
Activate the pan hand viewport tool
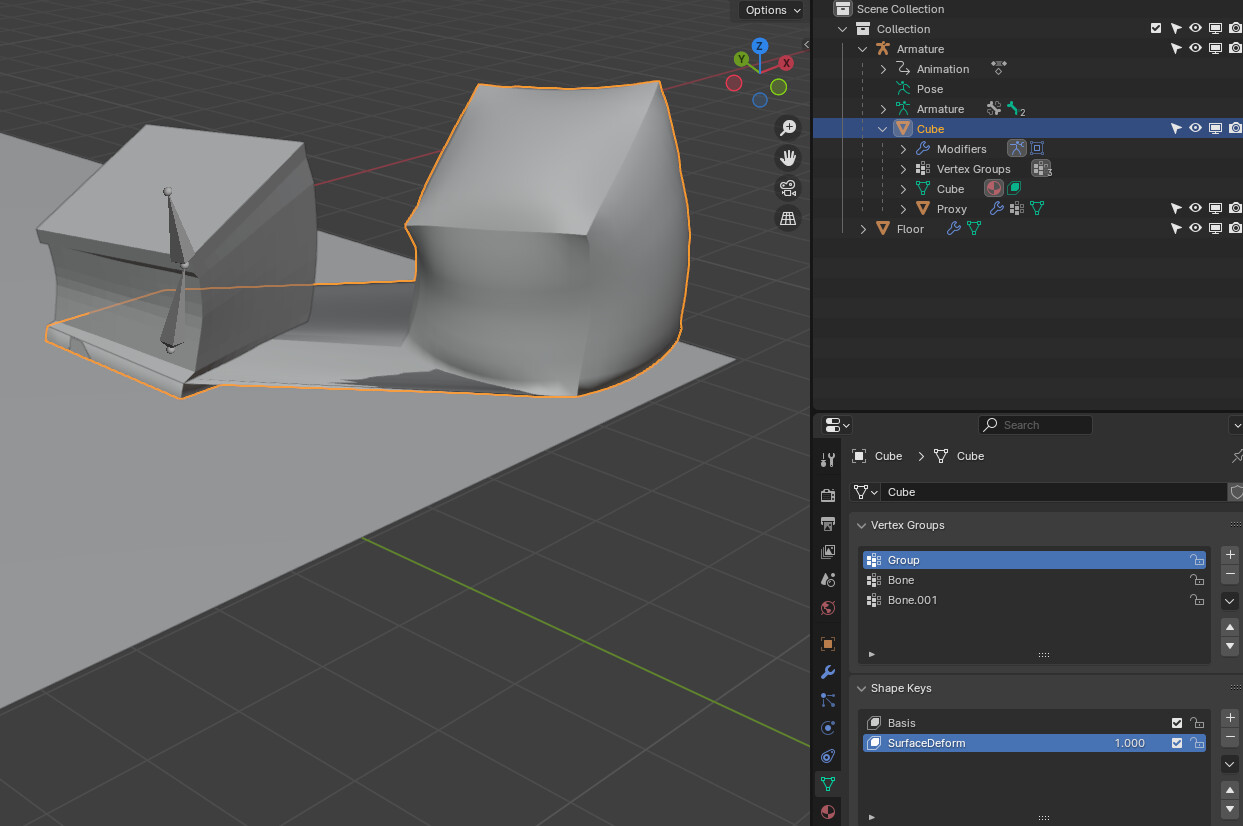[x=788, y=157]
